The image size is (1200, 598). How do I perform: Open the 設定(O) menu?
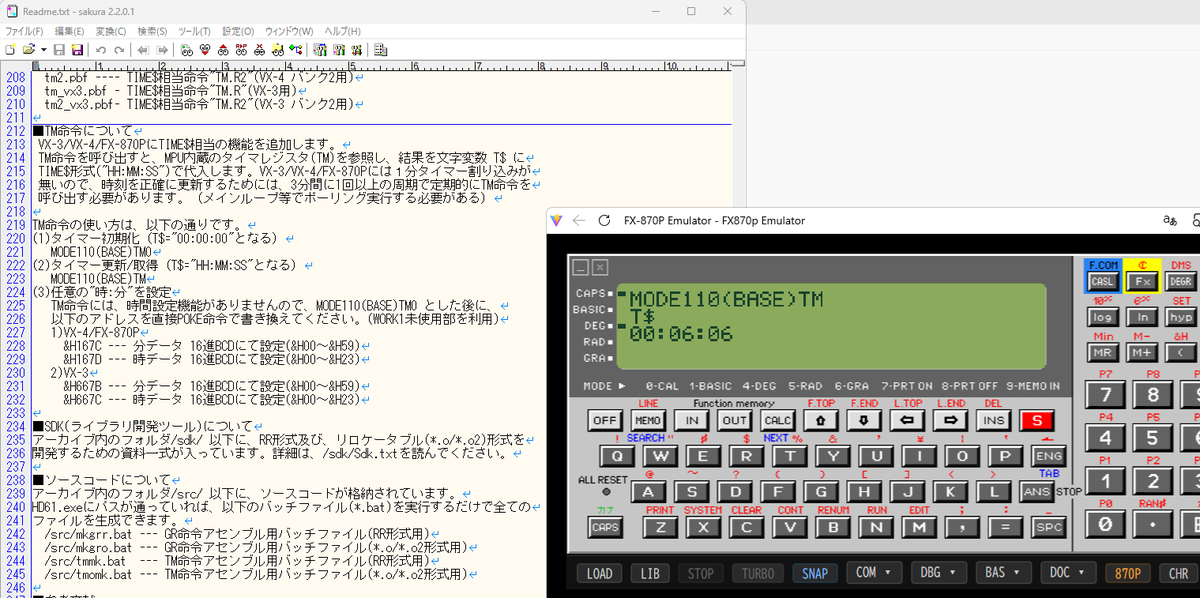click(x=238, y=31)
